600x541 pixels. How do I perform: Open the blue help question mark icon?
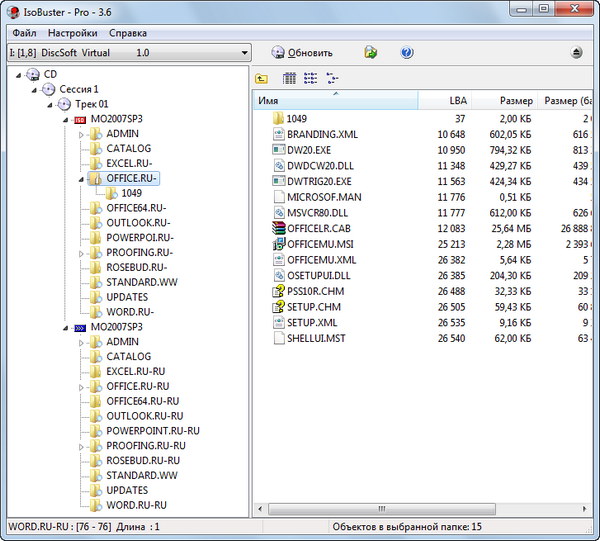tap(407, 52)
